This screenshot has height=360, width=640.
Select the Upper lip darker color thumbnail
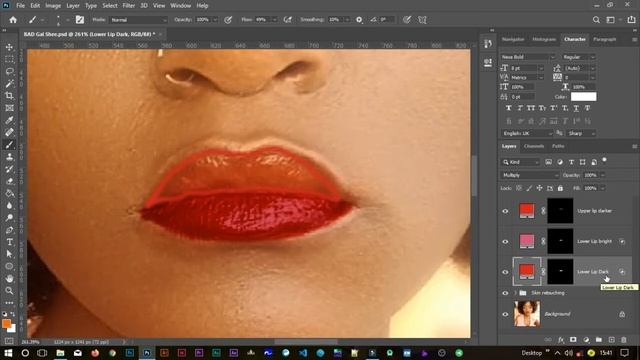tap(527, 211)
